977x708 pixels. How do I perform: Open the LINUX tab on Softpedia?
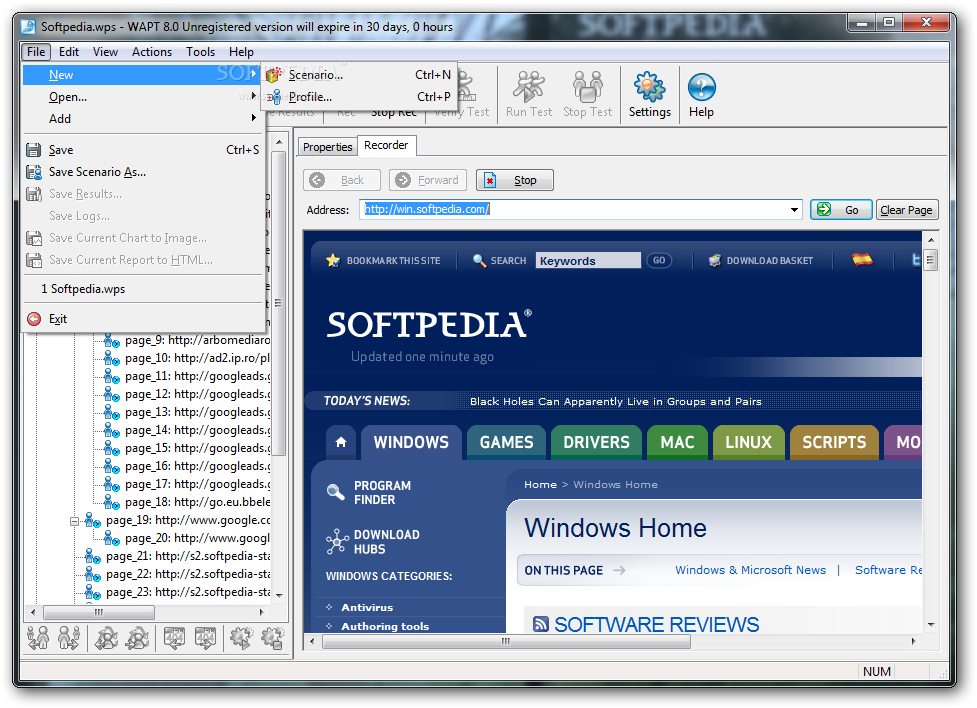coord(748,442)
